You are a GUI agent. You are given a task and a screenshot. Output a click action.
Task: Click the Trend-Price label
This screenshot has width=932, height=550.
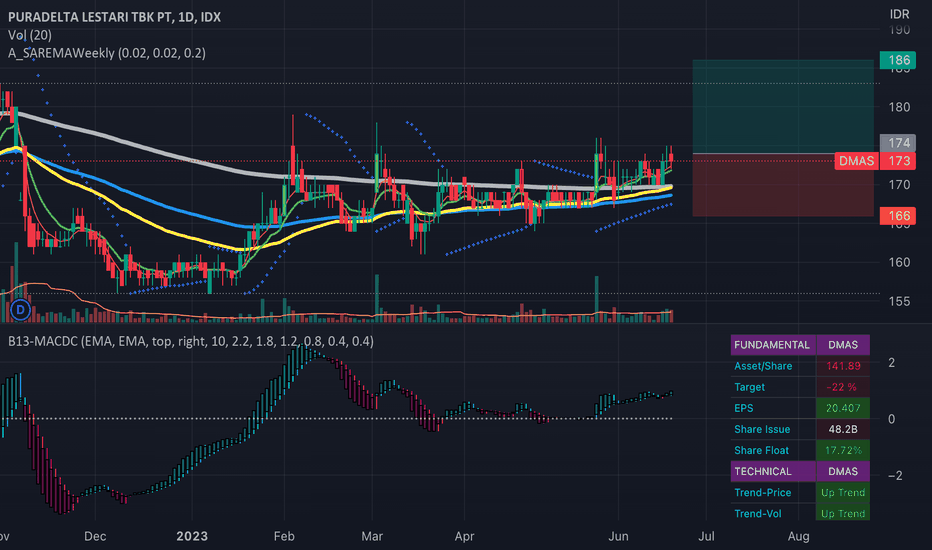tap(763, 493)
